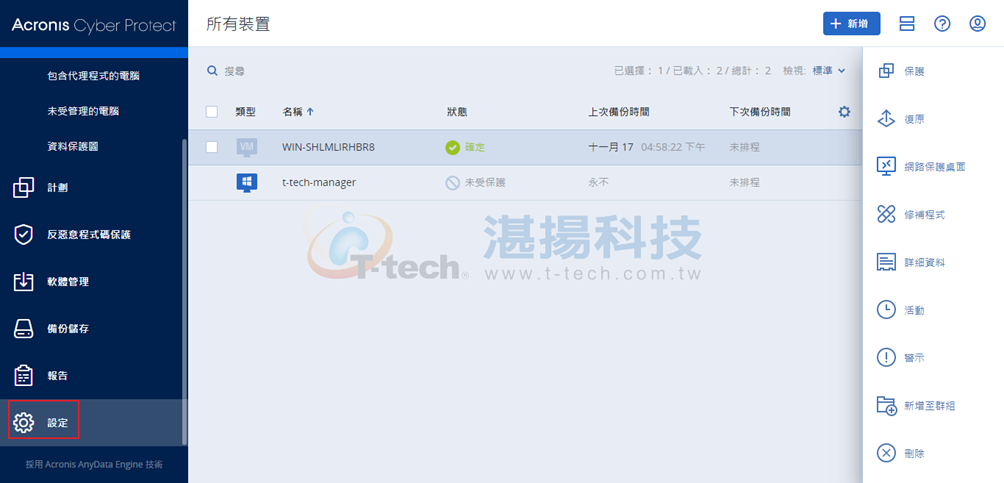Click the 狀態 column header
The height and width of the screenshot is (483, 1004).
point(457,111)
